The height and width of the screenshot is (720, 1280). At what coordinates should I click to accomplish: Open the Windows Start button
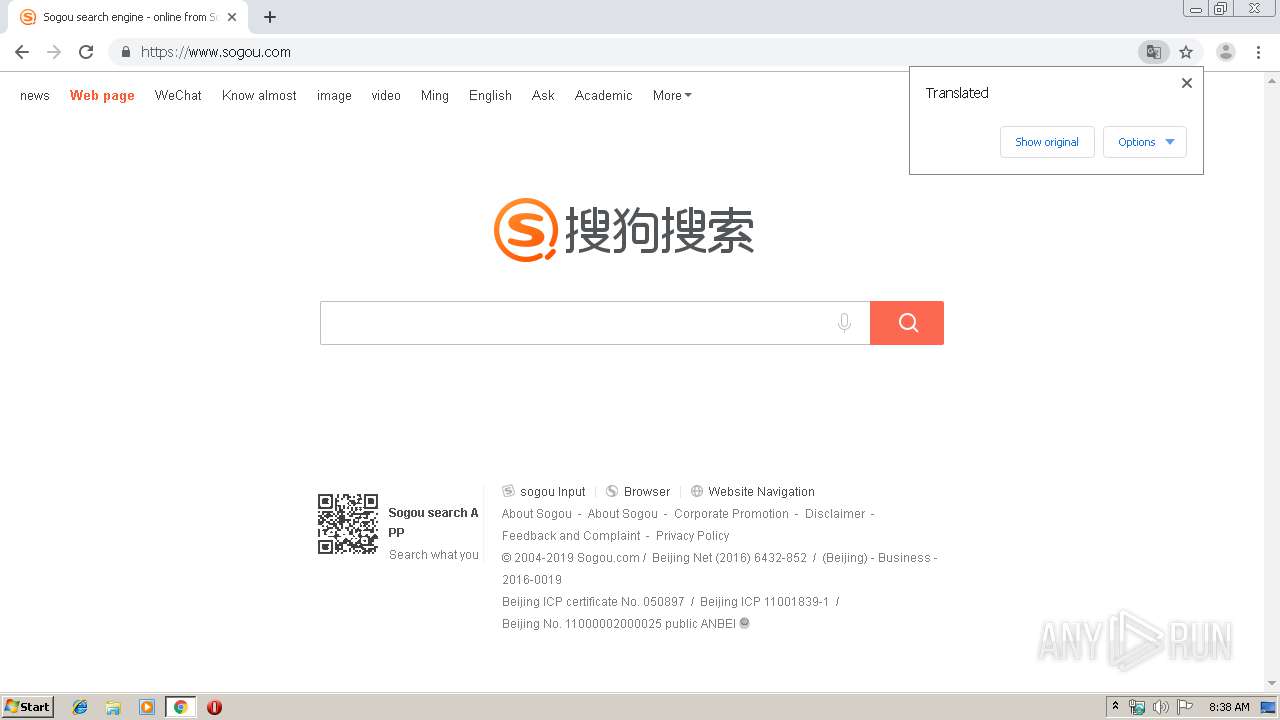point(28,707)
